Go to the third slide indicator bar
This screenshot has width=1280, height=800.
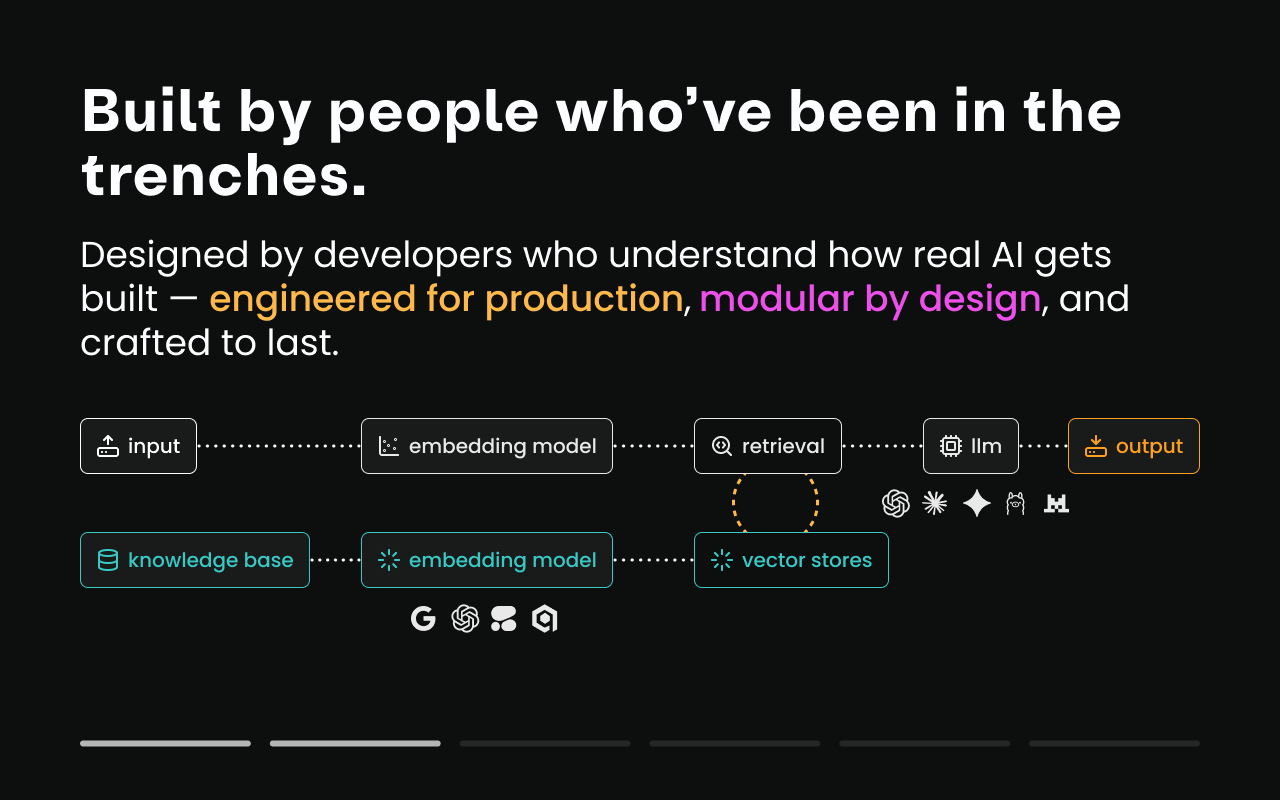[545, 743]
